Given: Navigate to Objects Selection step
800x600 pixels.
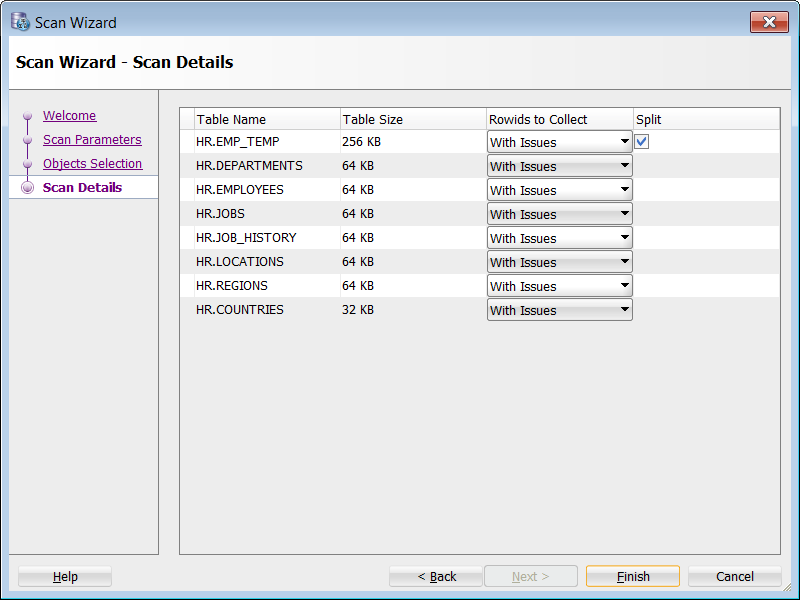Looking at the screenshot, I should coord(92,164).
